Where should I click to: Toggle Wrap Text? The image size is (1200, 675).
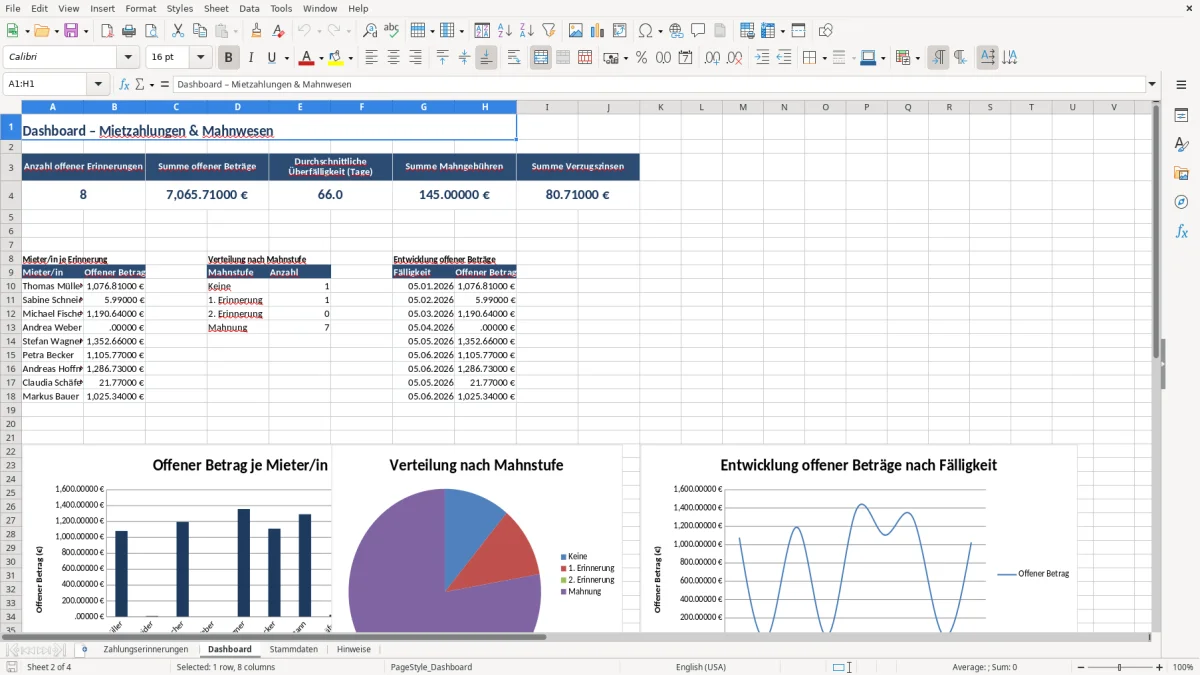(x=514, y=58)
